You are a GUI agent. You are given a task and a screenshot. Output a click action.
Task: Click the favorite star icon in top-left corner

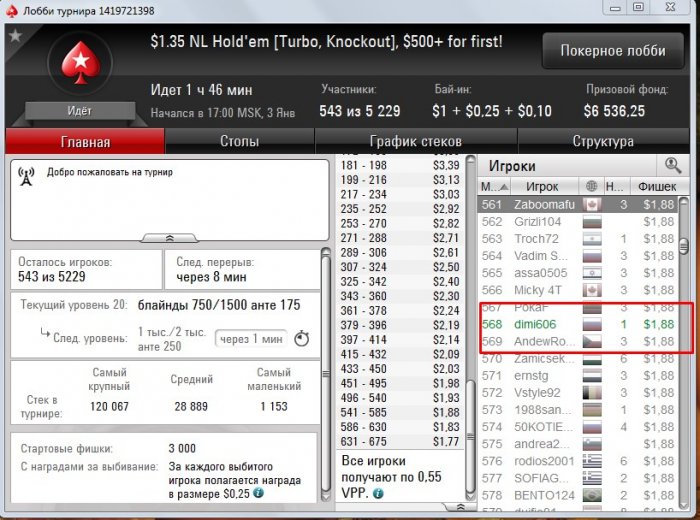15,35
